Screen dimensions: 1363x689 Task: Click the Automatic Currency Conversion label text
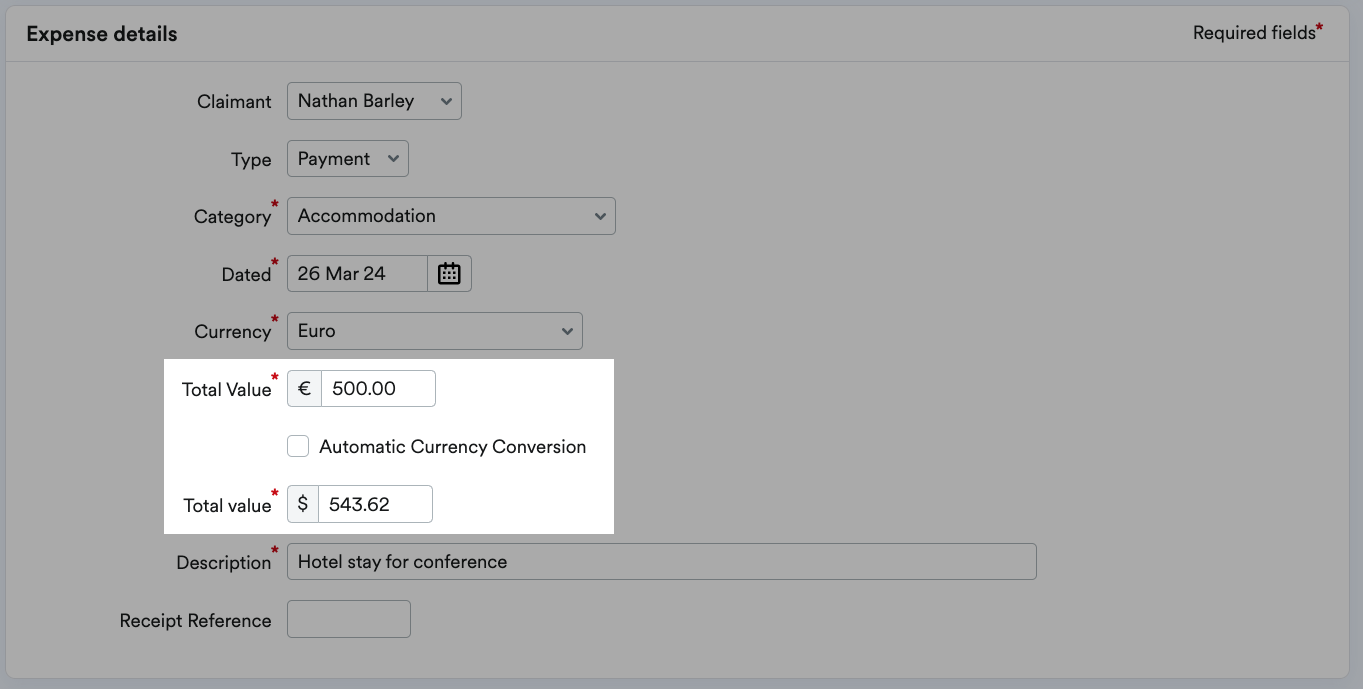coord(452,447)
